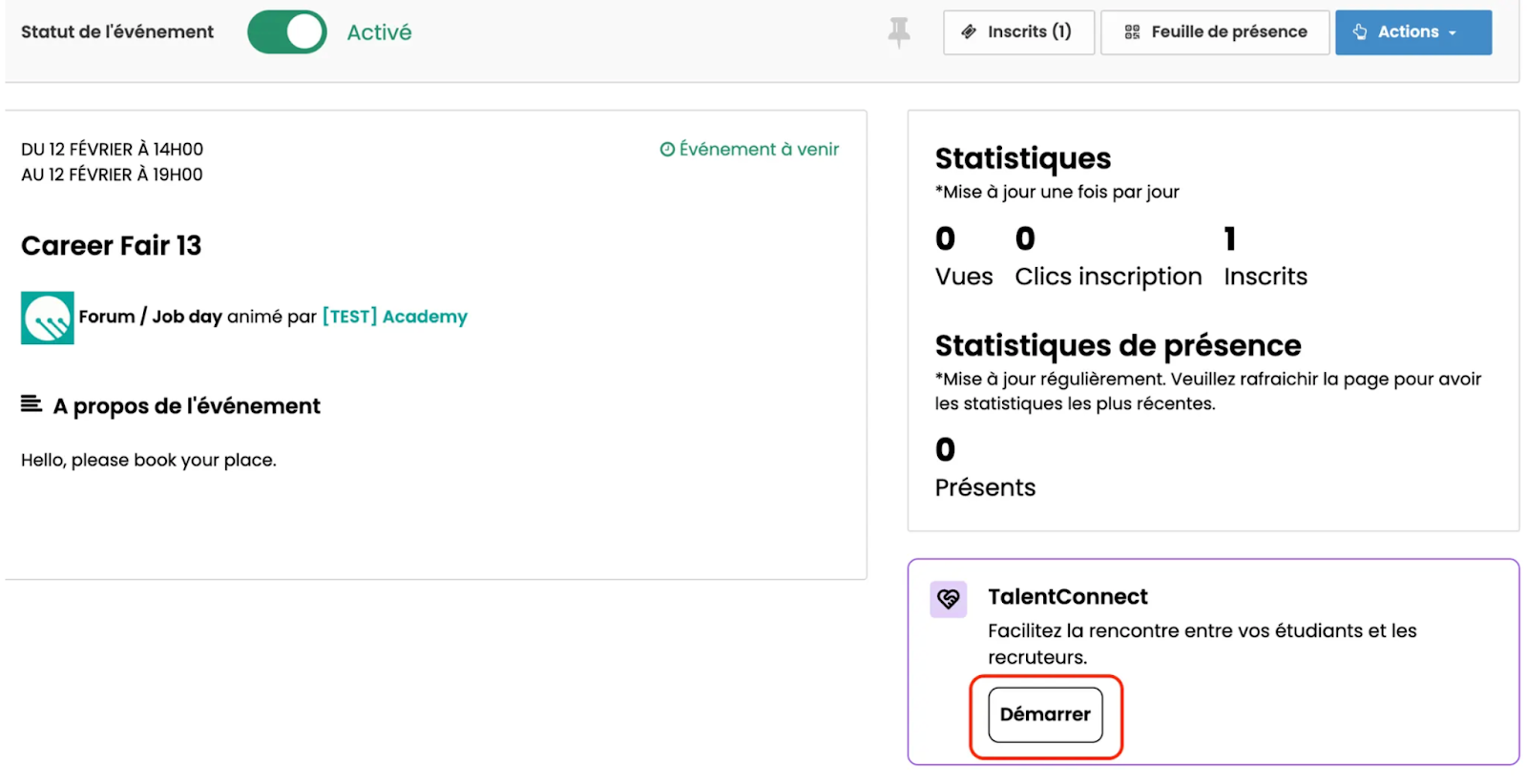Viewport: 1527px width, 784px height.
Task: Open the [TEST] Academy organizer link
Action: click(x=394, y=317)
